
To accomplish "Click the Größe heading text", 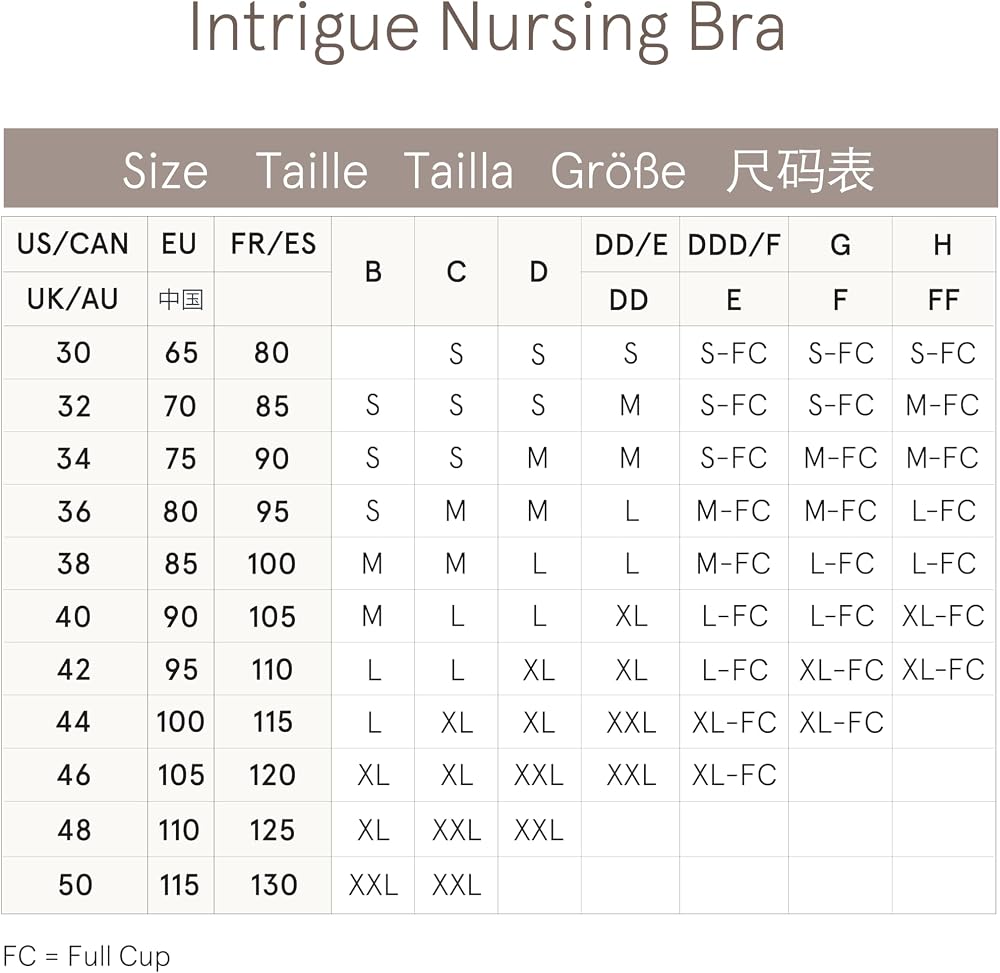I will coord(618,171).
